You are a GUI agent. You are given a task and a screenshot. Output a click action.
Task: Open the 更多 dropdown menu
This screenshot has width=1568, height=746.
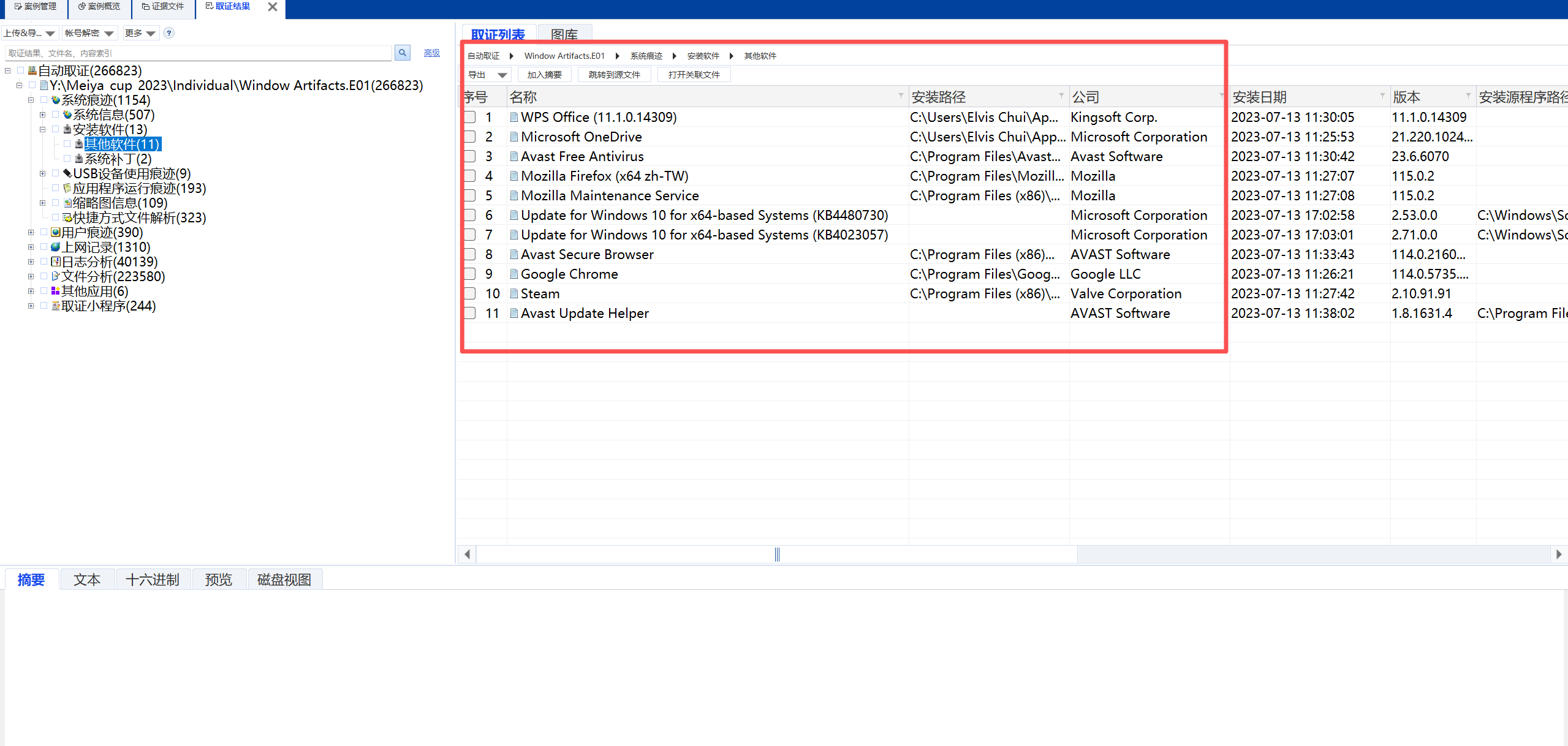tap(140, 33)
